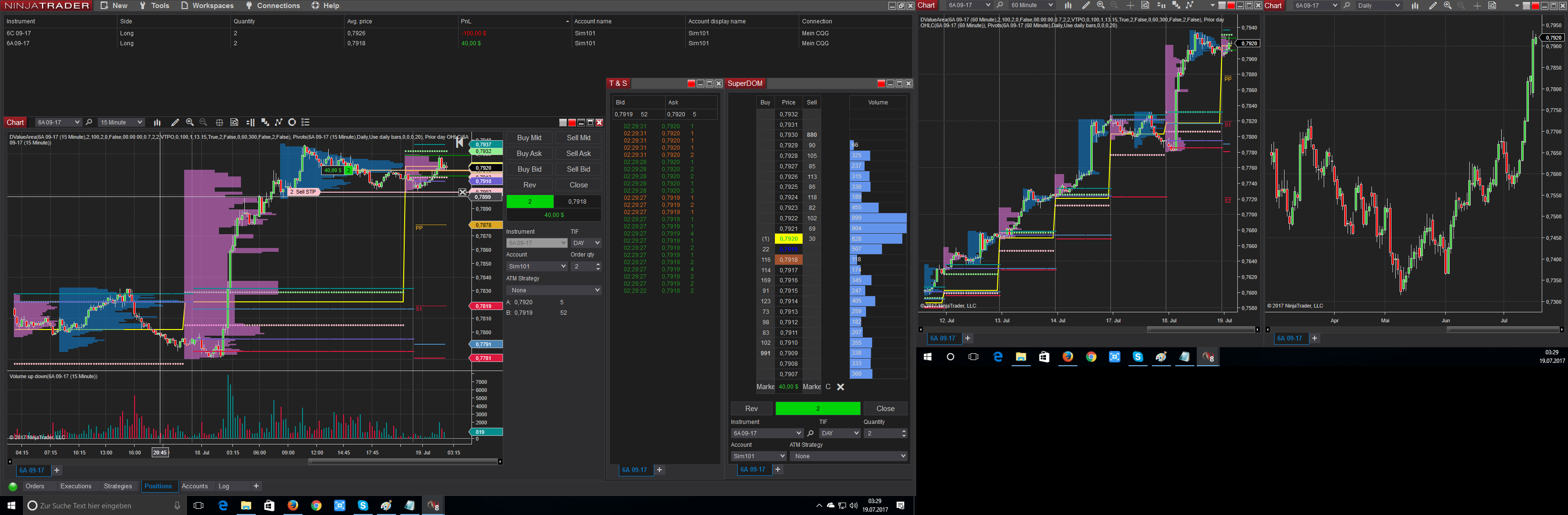Click Close button in the SuperDOM
The width and height of the screenshot is (1568, 515).
[x=885, y=409]
